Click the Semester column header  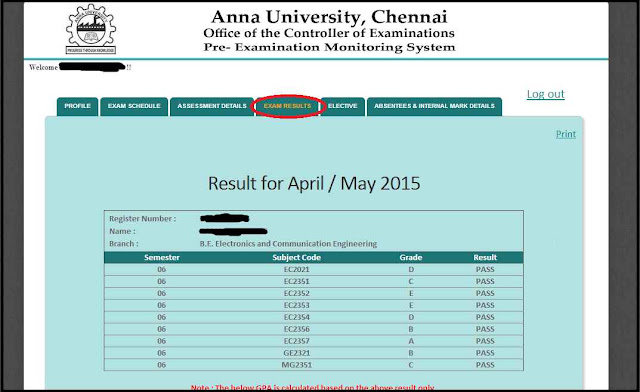[x=162, y=257]
